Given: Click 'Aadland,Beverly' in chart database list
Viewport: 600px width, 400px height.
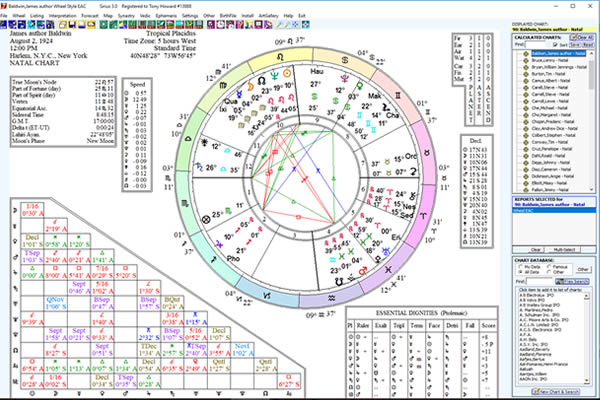Looking at the screenshot, I should pos(536,349).
